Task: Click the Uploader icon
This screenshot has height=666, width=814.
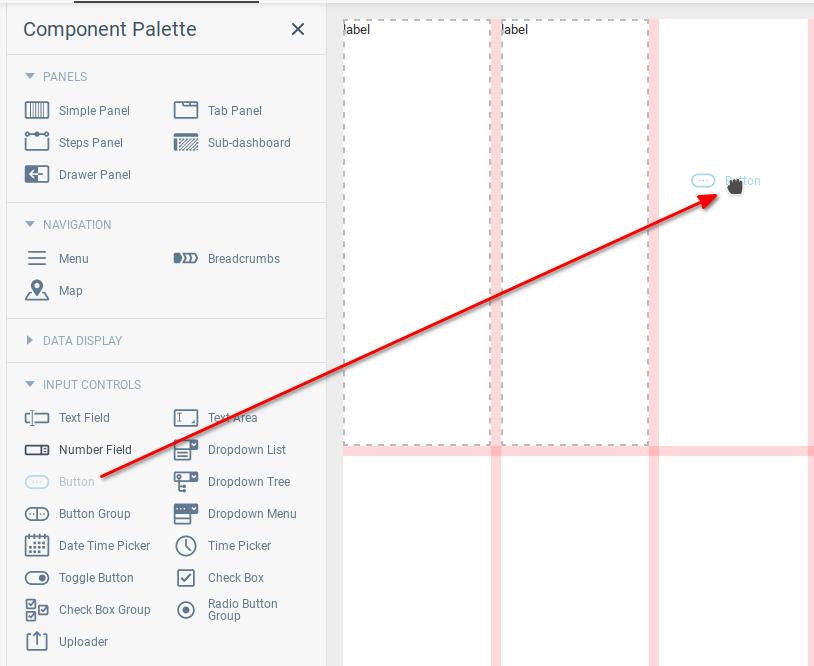Action: coord(37,642)
